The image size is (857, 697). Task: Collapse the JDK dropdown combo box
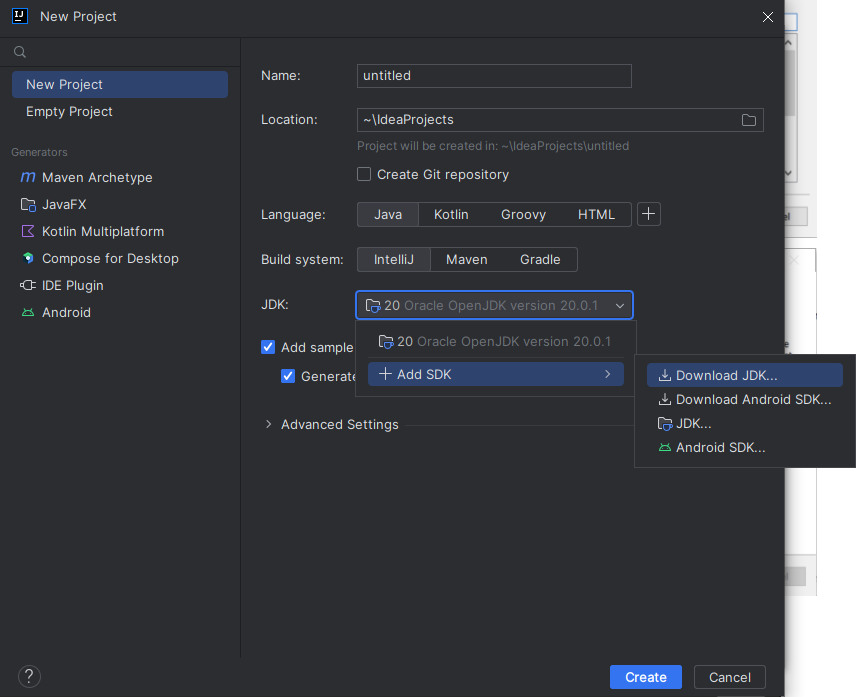click(494, 305)
